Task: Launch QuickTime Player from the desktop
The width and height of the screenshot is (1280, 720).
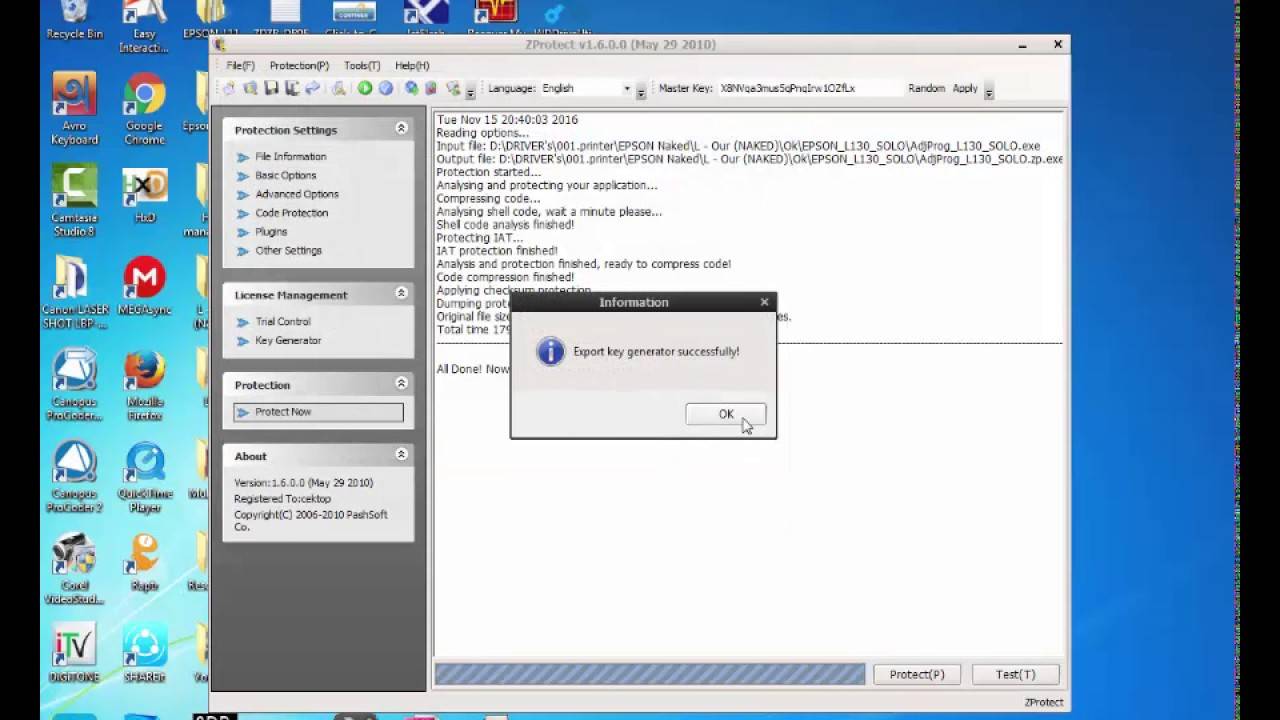Action: 145,478
